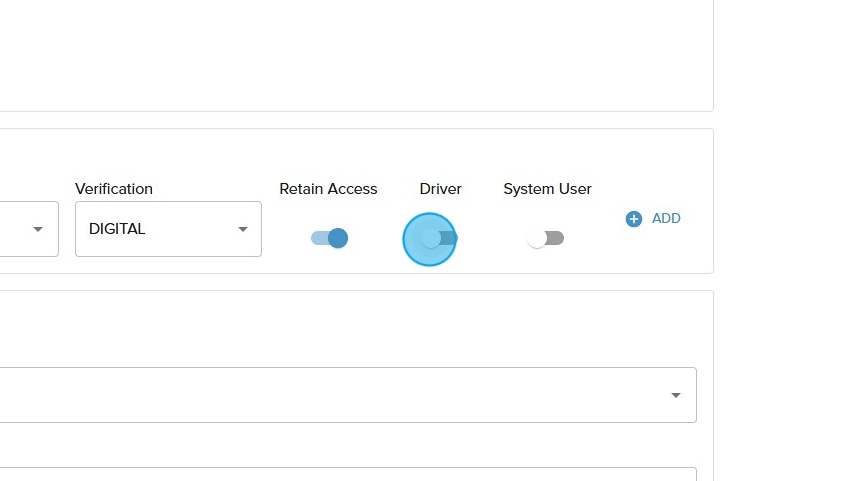Click the Verification field label
Image resolution: width=860 pixels, height=481 pixels.
[114, 189]
